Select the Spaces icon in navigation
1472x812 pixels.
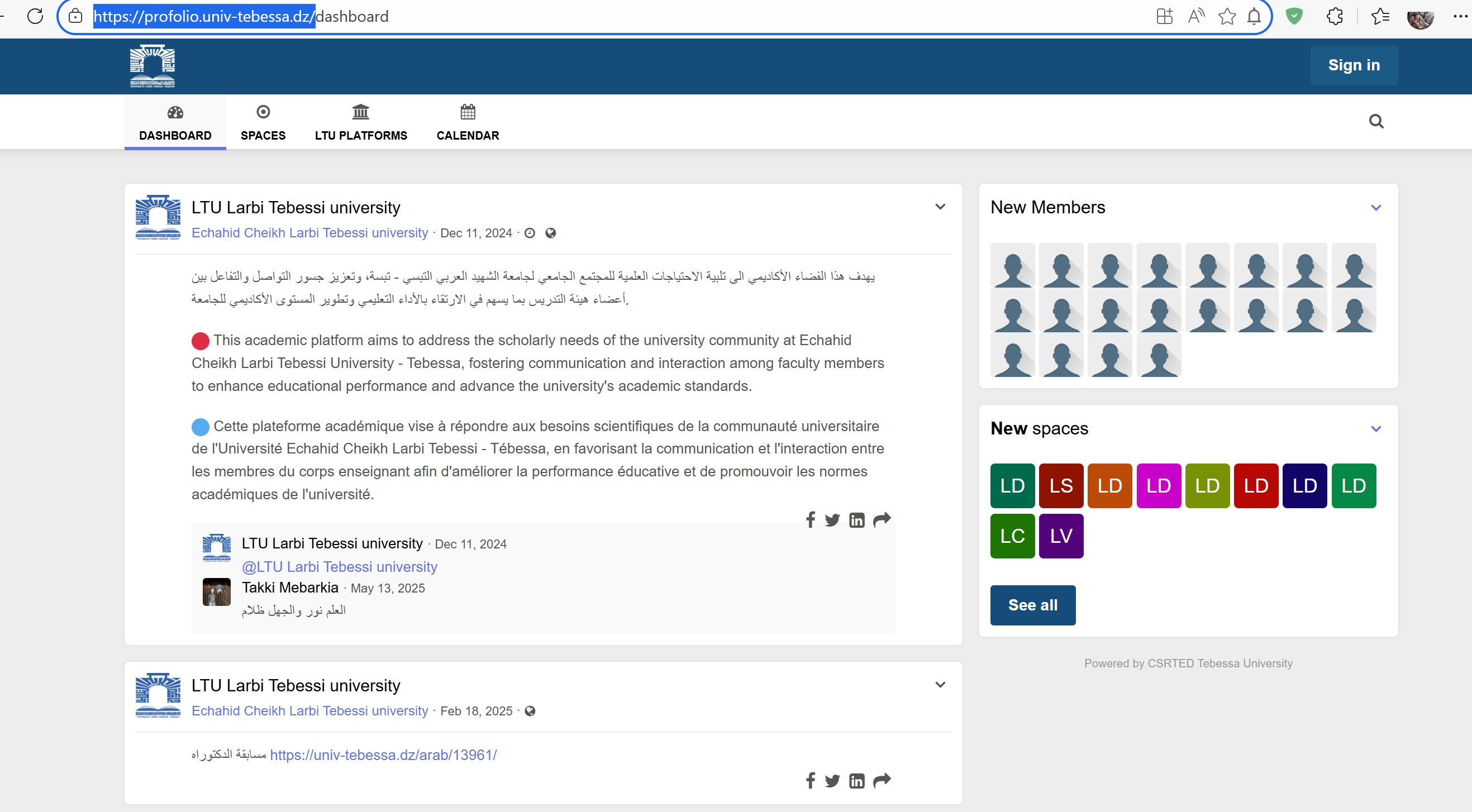pyautogui.click(x=264, y=113)
